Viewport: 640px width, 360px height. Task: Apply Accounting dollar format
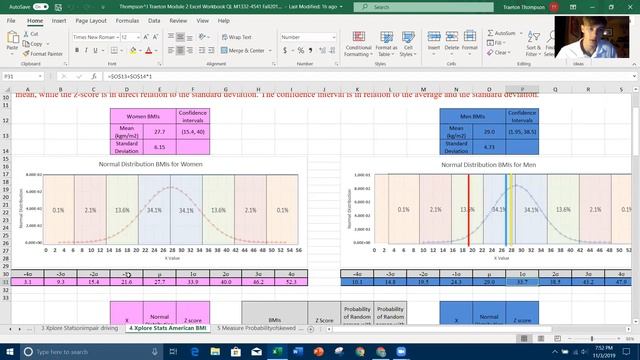[x=284, y=51]
